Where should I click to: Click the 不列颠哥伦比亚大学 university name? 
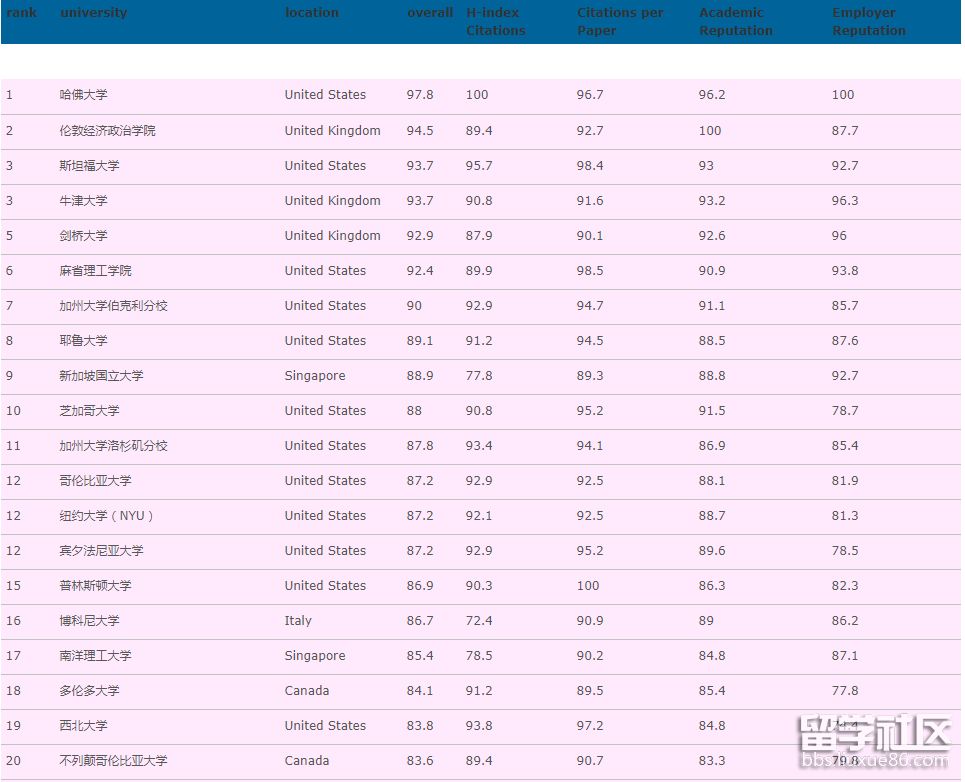pos(113,761)
